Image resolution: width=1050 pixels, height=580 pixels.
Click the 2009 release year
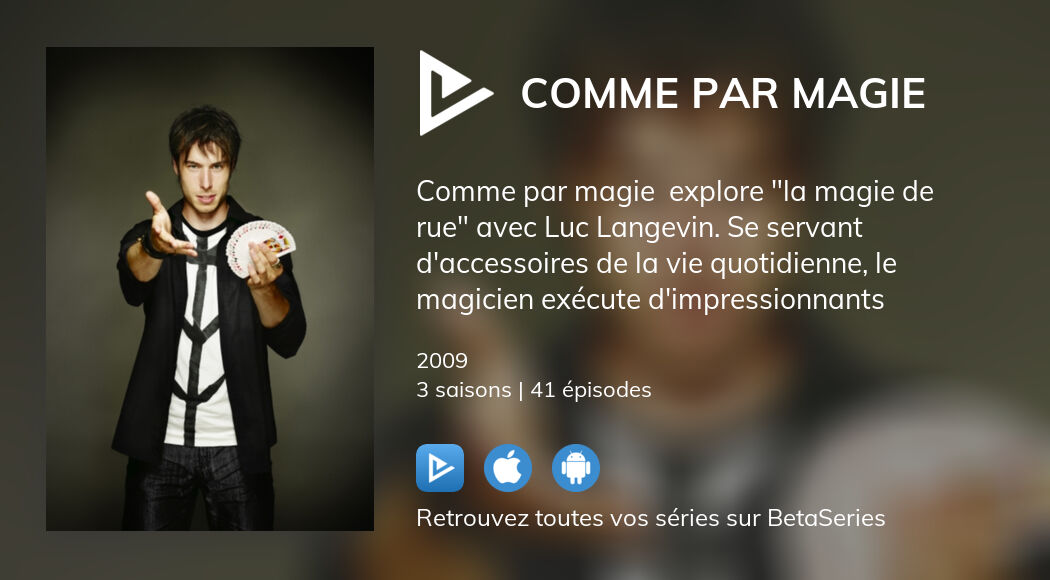pyautogui.click(x=442, y=361)
